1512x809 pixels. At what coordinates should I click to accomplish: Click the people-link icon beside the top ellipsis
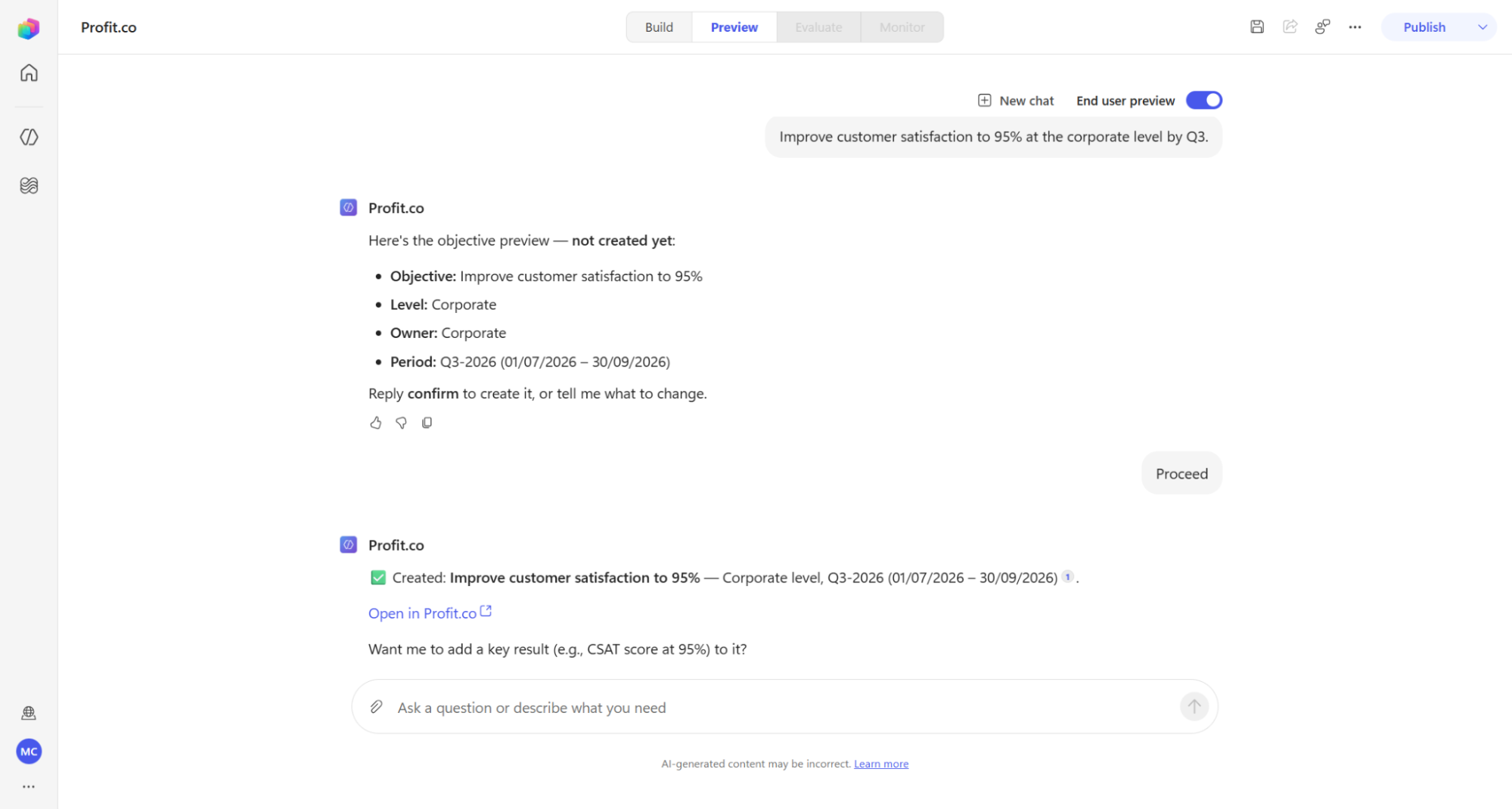click(1322, 27)
